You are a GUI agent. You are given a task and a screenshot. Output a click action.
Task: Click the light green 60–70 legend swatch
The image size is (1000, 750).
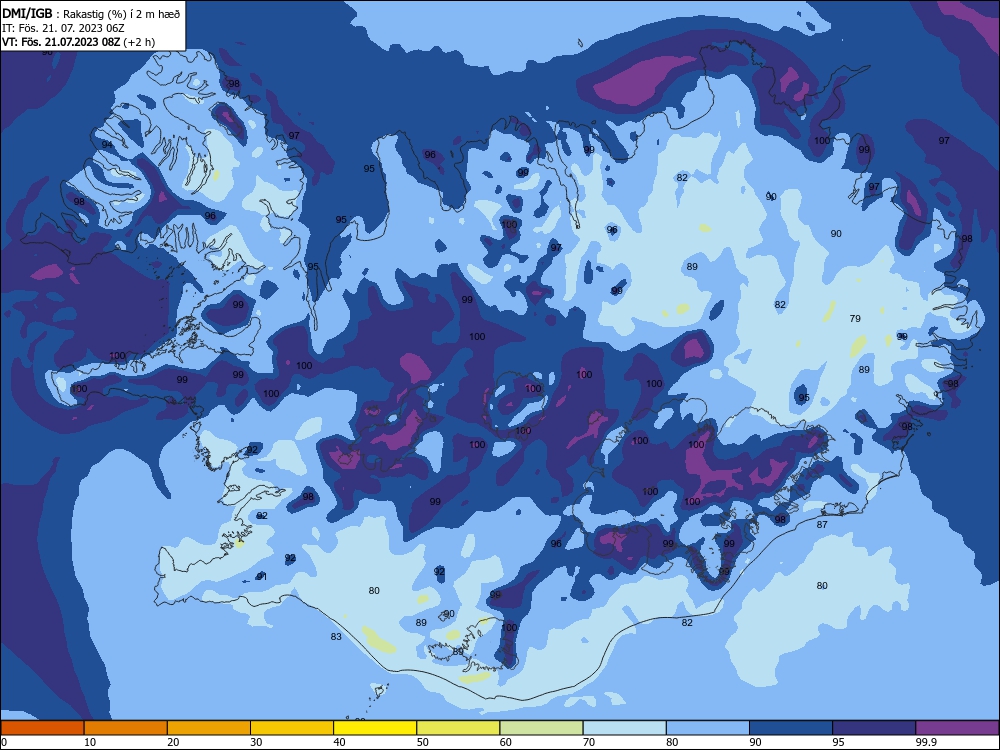[x=541, y=728]
